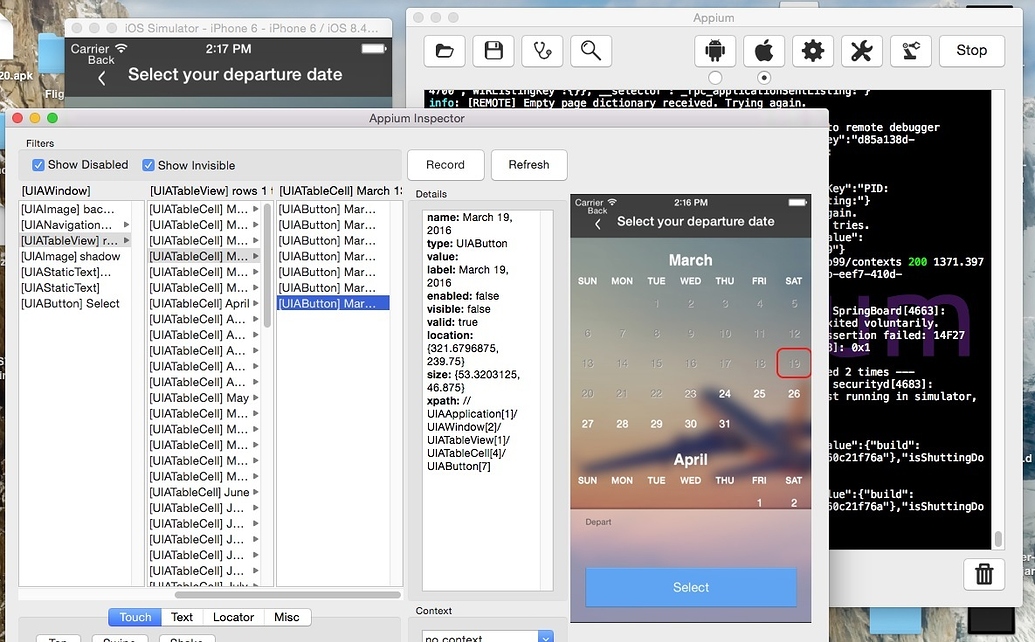Expand the June UIATableCell arrow
The image size is (1035, 642).
255,492
